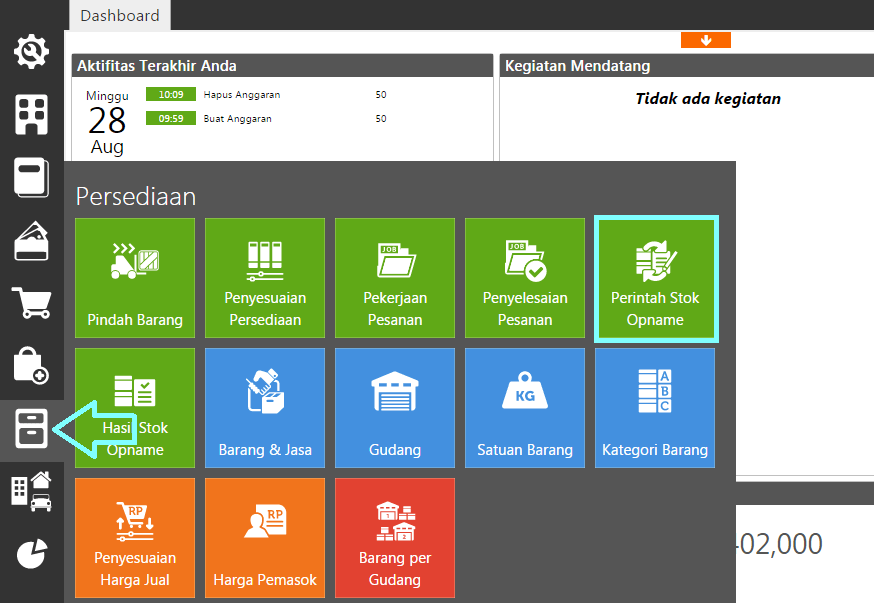874x603 pixels.
Task: Click the Persediaan menu heading
Action: click(136, 196)
